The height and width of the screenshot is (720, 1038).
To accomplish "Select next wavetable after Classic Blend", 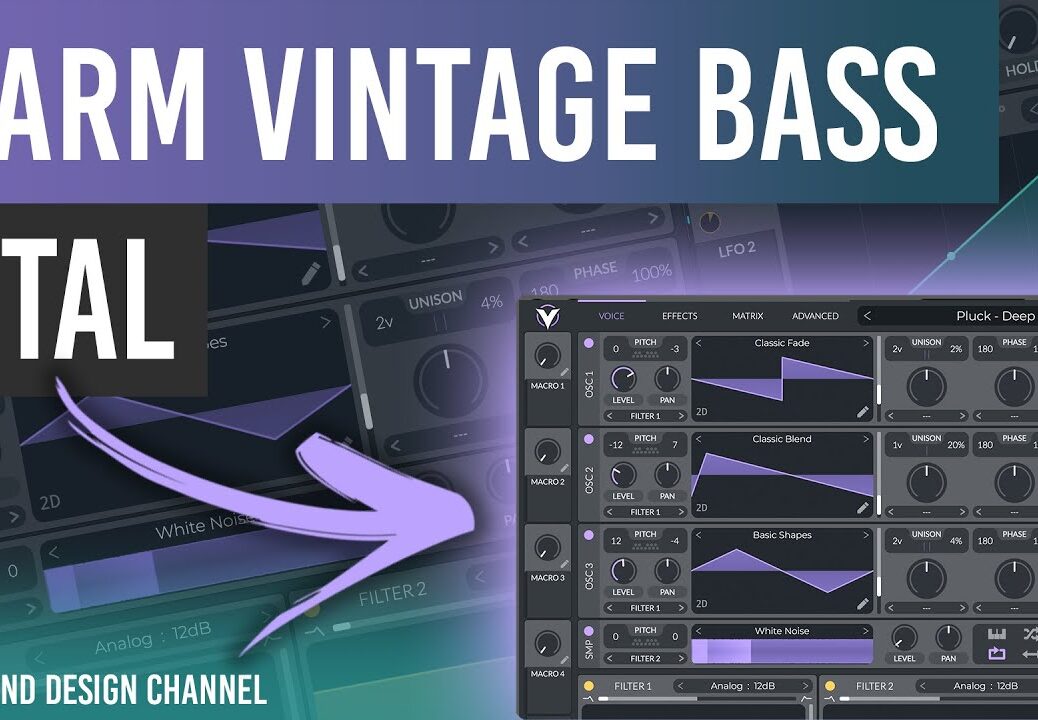I will click(865, 439).
